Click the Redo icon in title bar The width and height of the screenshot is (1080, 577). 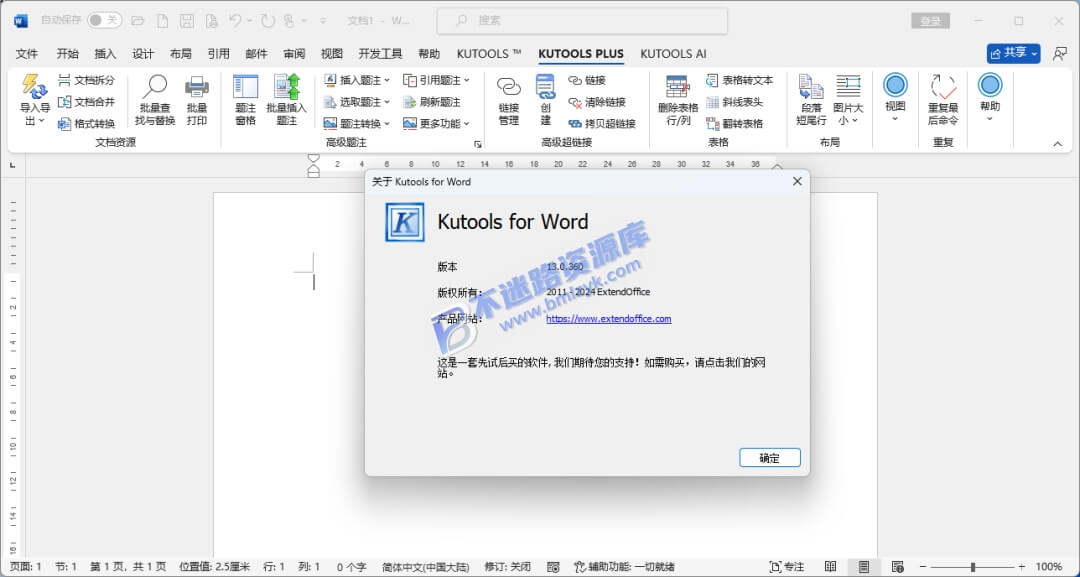(x=268, y=21)
